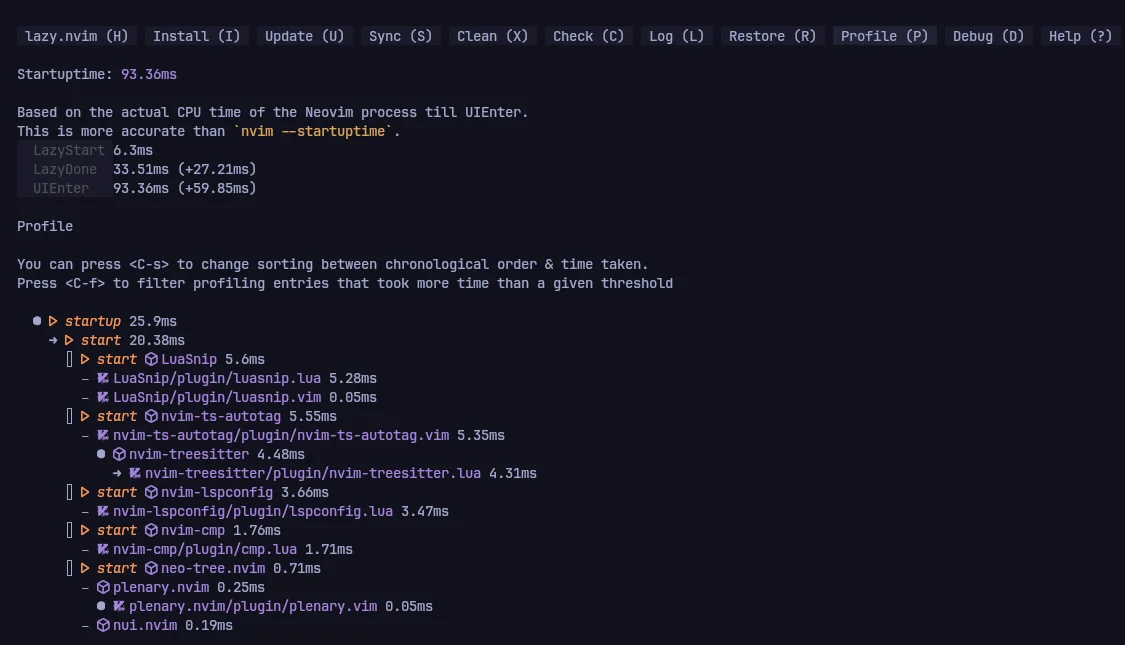
Task: Click the 93.36ms (+59.85ms) timing
Action: 184,188
